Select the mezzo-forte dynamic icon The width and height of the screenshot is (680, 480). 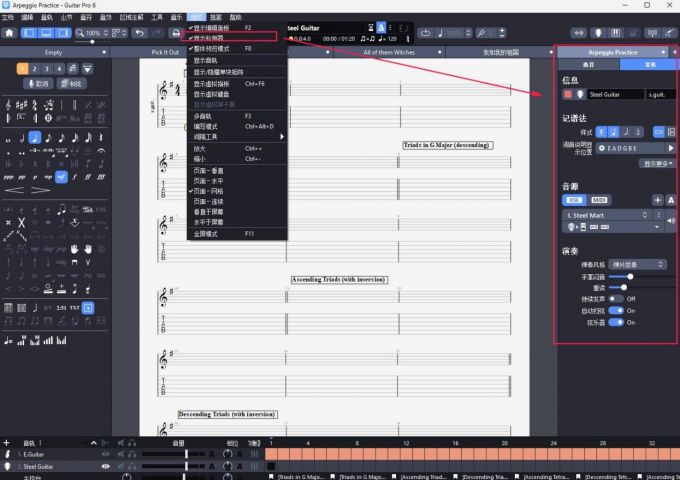(62, 178)
